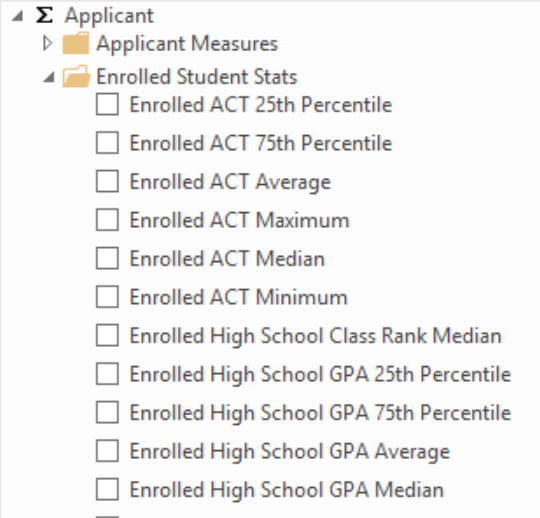
Task: Click the open Enrolled Student Stats folder icon
Action: pyautogui.click(x=76, y=76)
